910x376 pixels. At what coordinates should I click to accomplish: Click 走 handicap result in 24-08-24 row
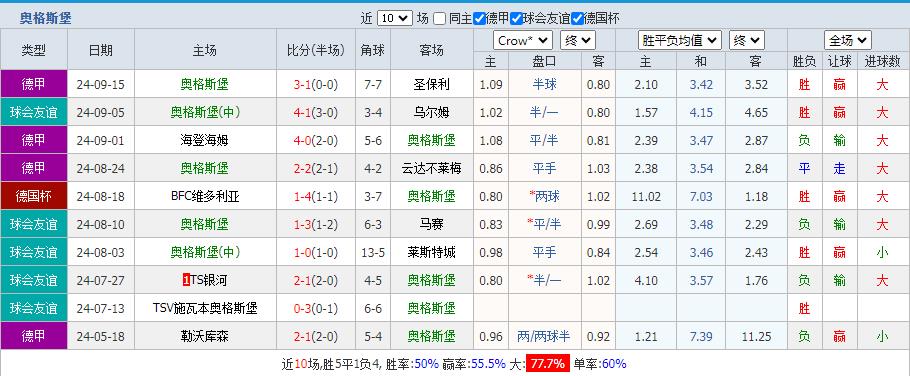pos(839,168)
